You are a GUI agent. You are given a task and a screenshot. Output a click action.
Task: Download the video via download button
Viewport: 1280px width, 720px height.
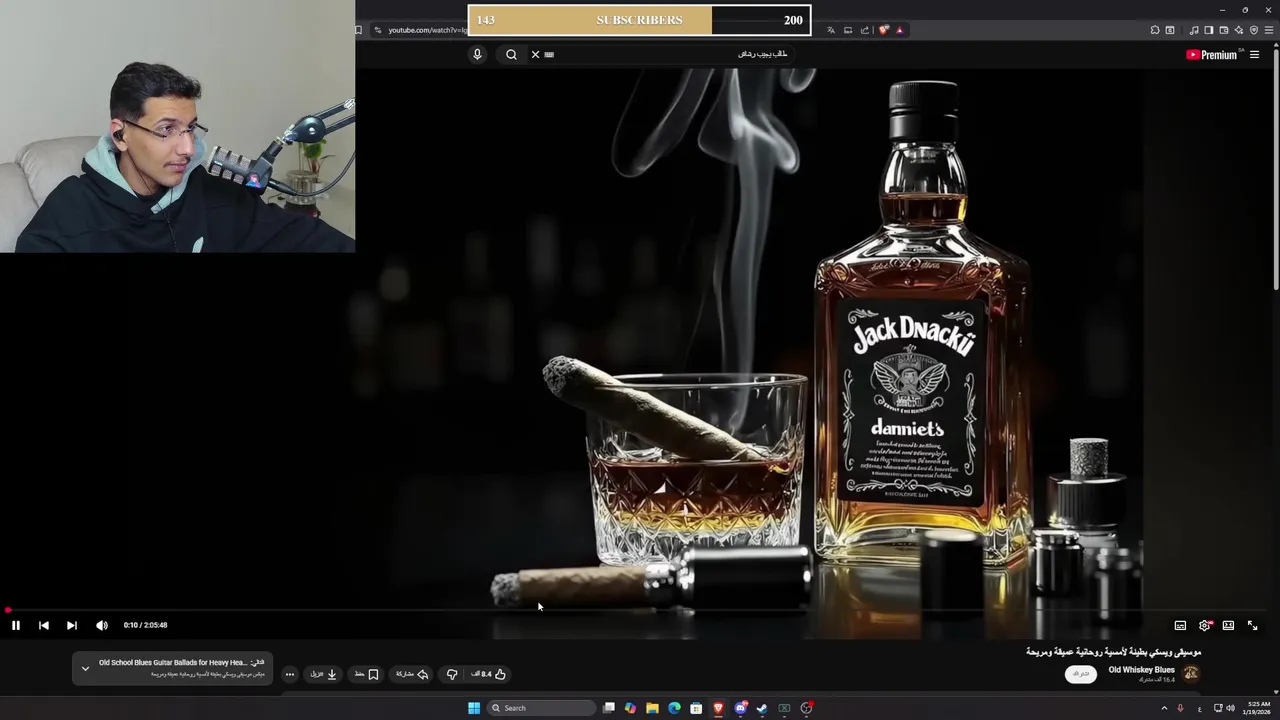point(323,674)
